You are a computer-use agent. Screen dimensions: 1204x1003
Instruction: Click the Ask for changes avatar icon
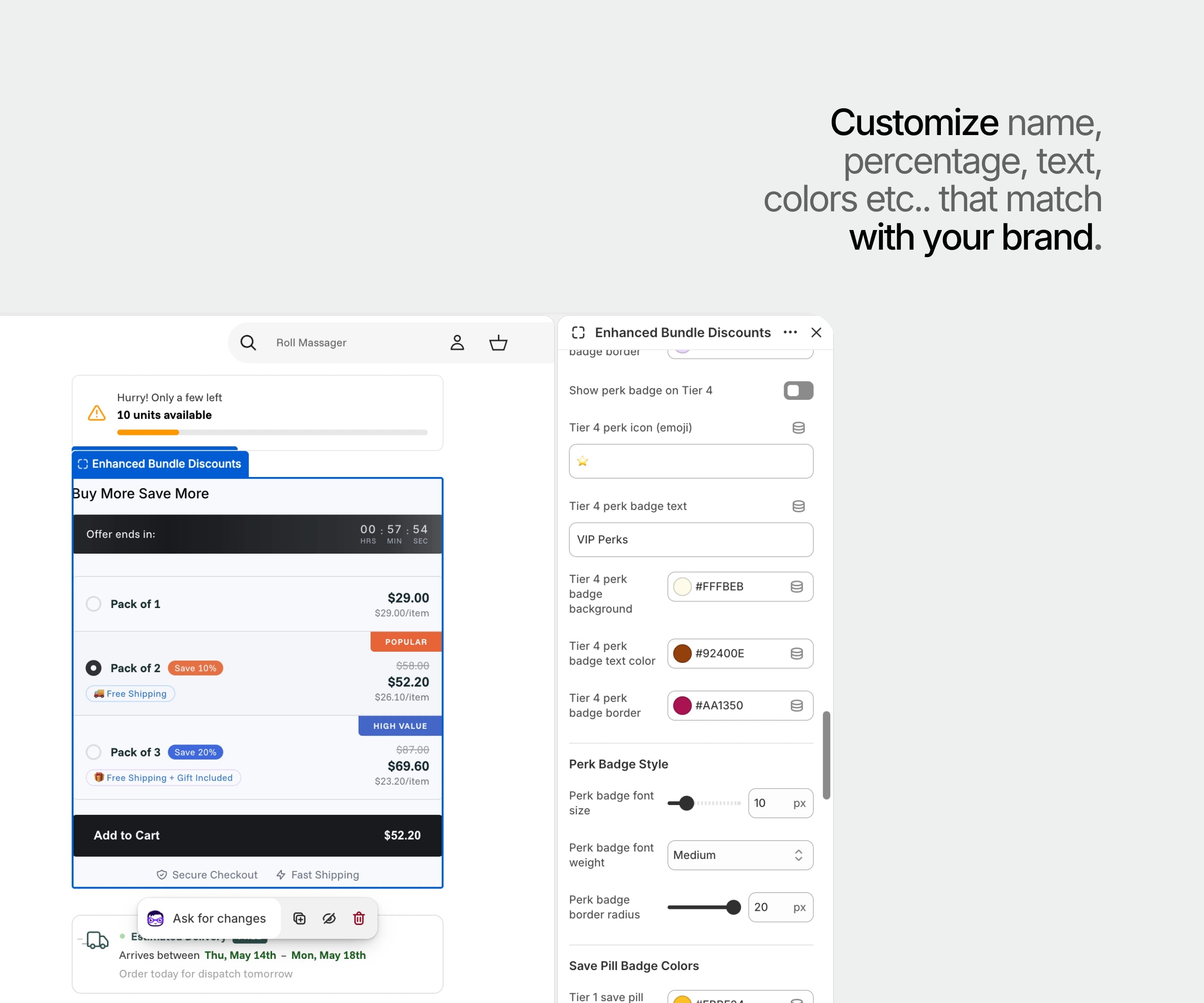[x=155, y=919]
